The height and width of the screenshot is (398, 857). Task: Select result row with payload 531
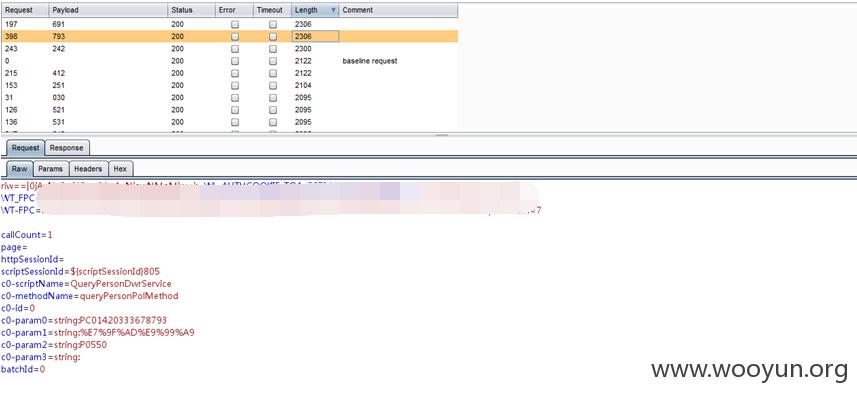coord(230,122)
